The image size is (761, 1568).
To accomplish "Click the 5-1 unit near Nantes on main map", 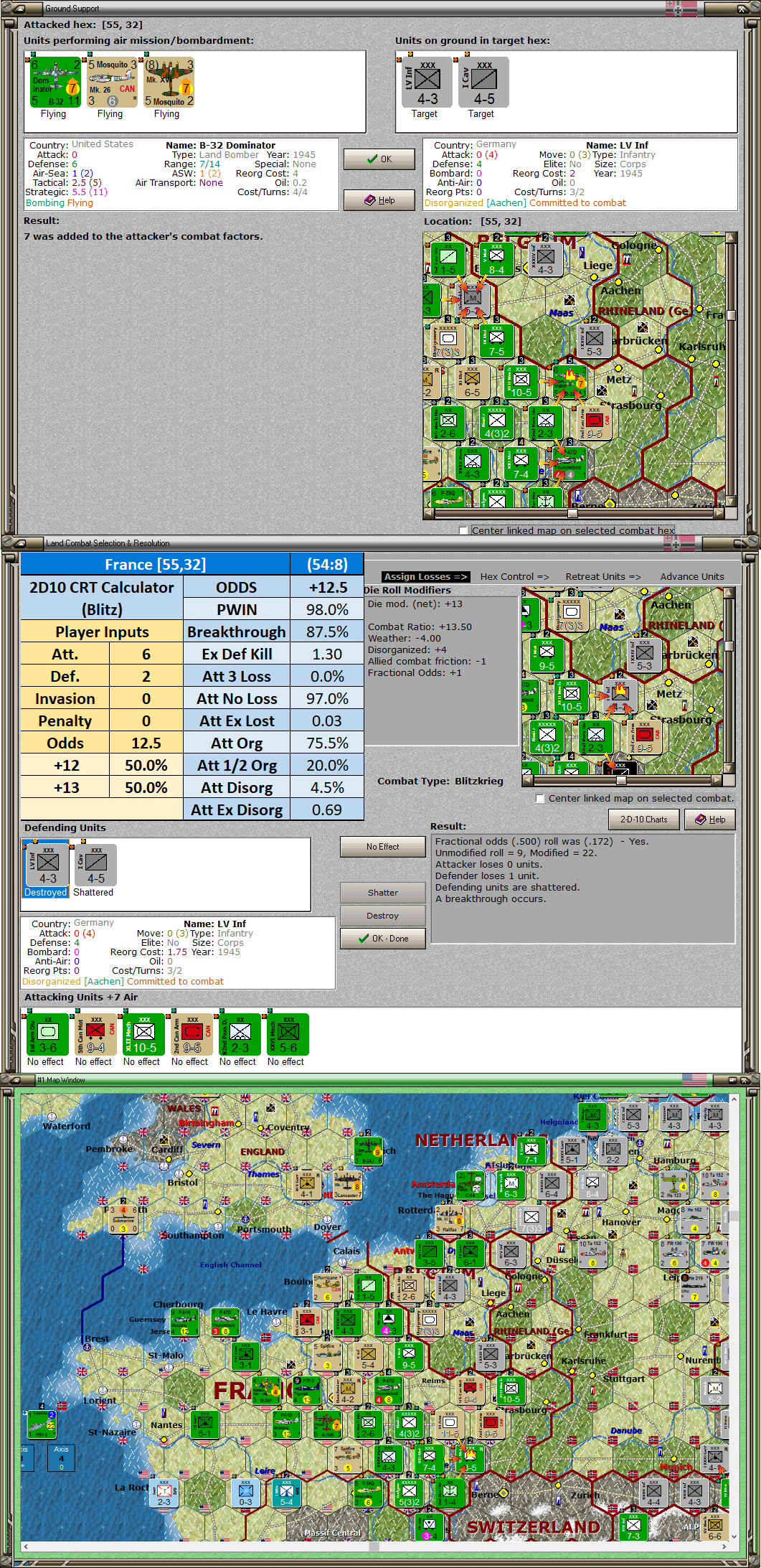I will (x=204, y=1424).
